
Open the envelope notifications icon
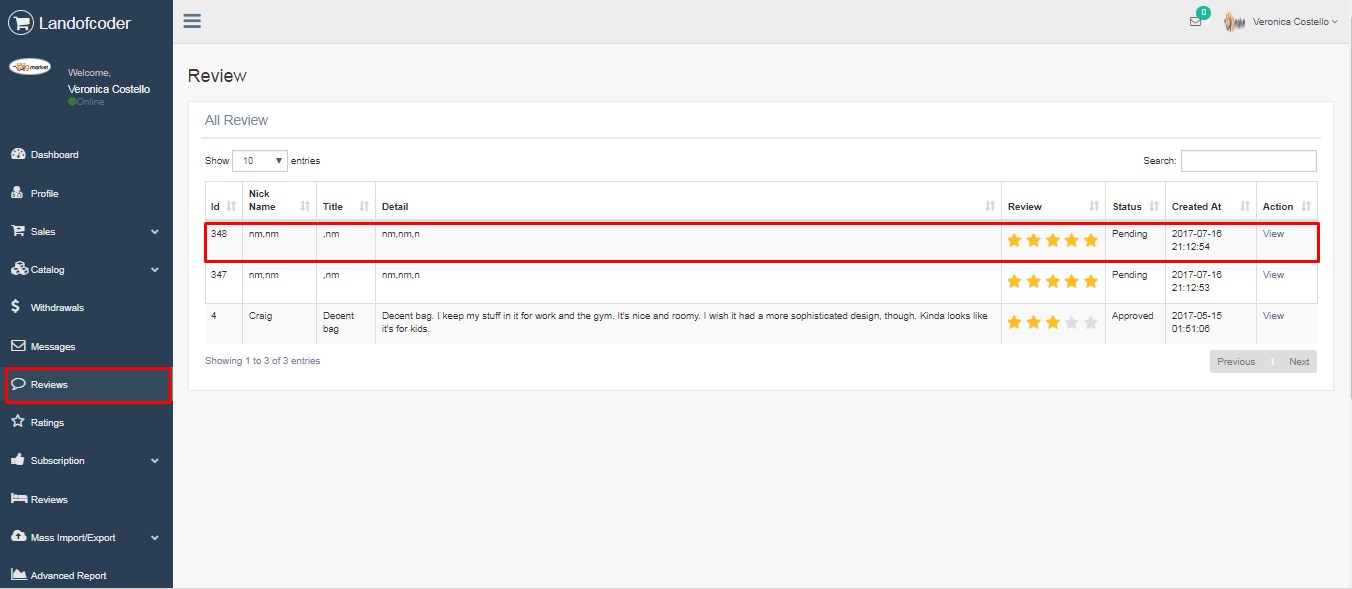pos(1195,21)
